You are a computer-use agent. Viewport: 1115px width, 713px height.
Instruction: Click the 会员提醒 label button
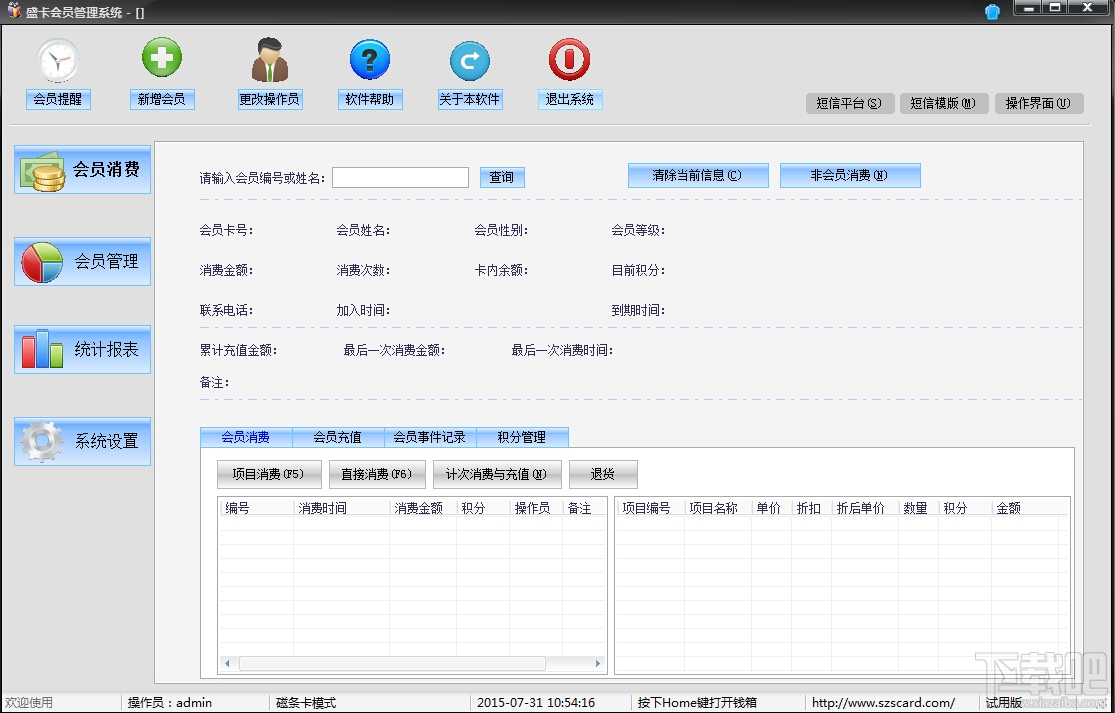pyautogui.click(x=58, y=100)
